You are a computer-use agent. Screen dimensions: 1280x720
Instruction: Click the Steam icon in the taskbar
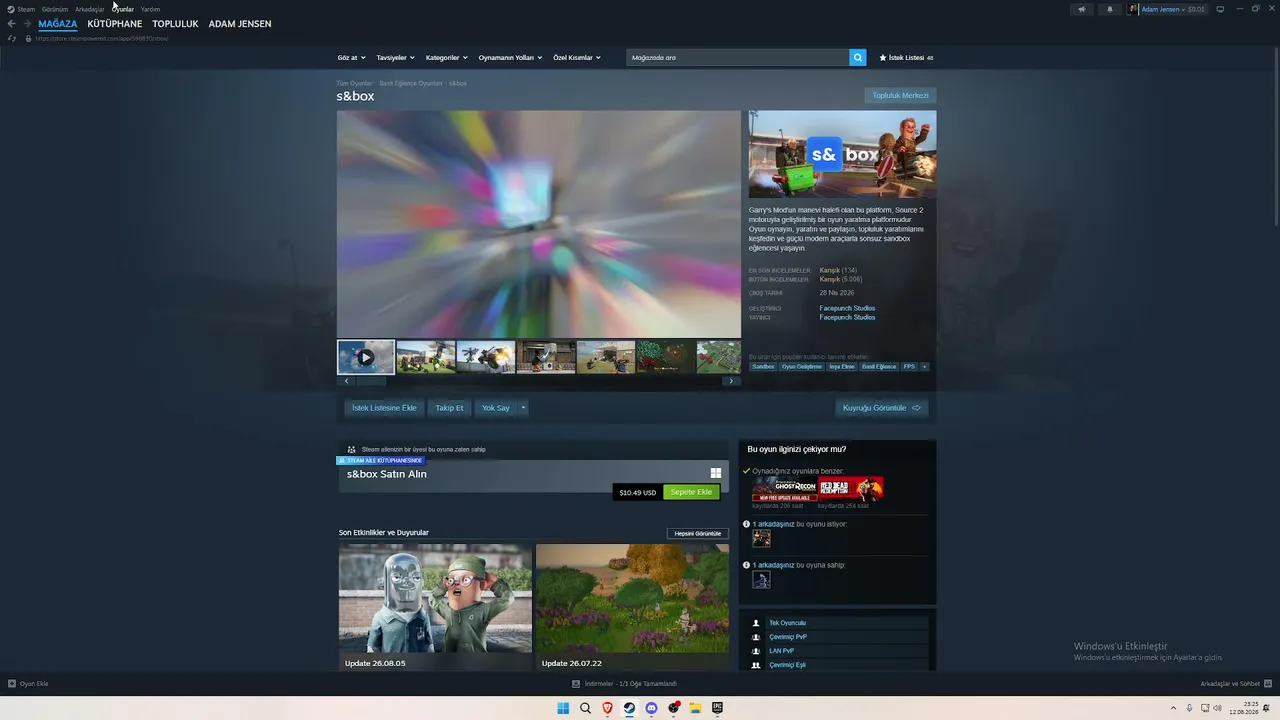pos(629,708)
